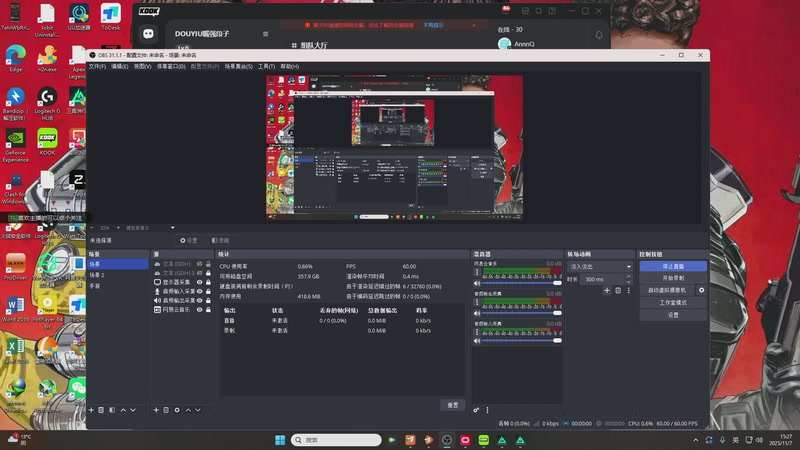Mute the second mixer channel speaker icon
Viewport: 800px width, 450px height.
[477, 313]
